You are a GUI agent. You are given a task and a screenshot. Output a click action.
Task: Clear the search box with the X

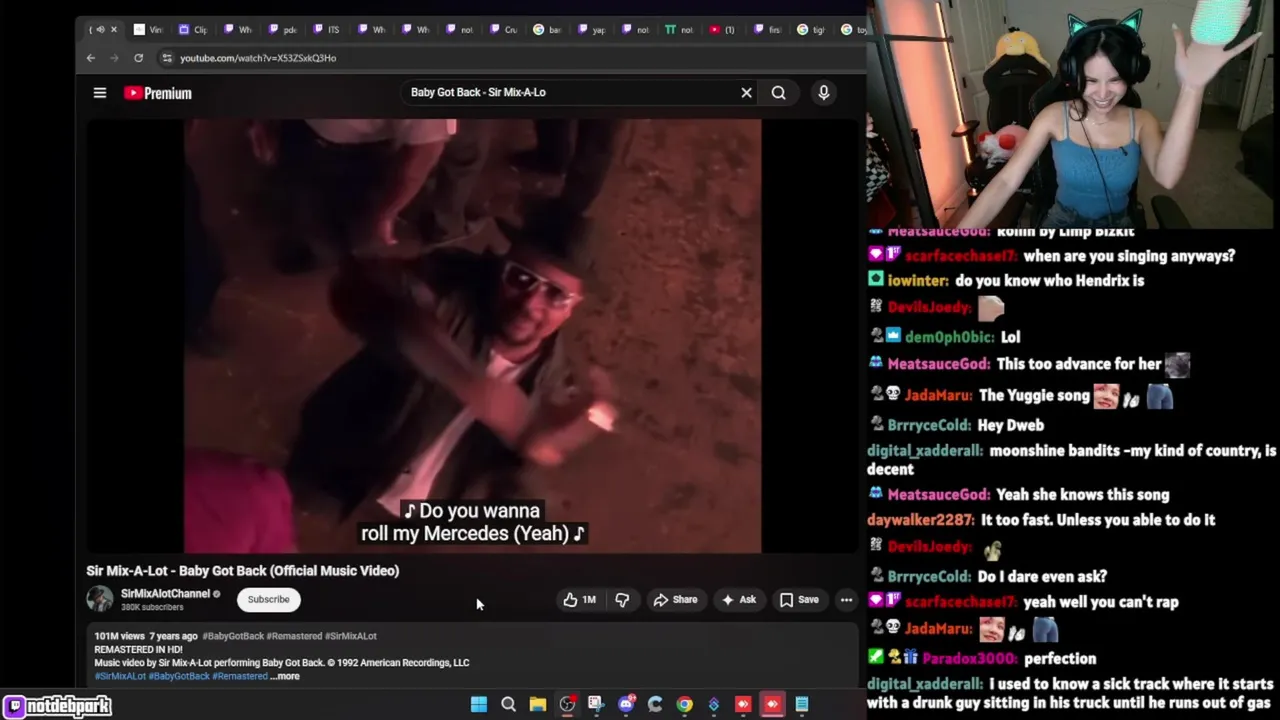click(x=746, y=92)
